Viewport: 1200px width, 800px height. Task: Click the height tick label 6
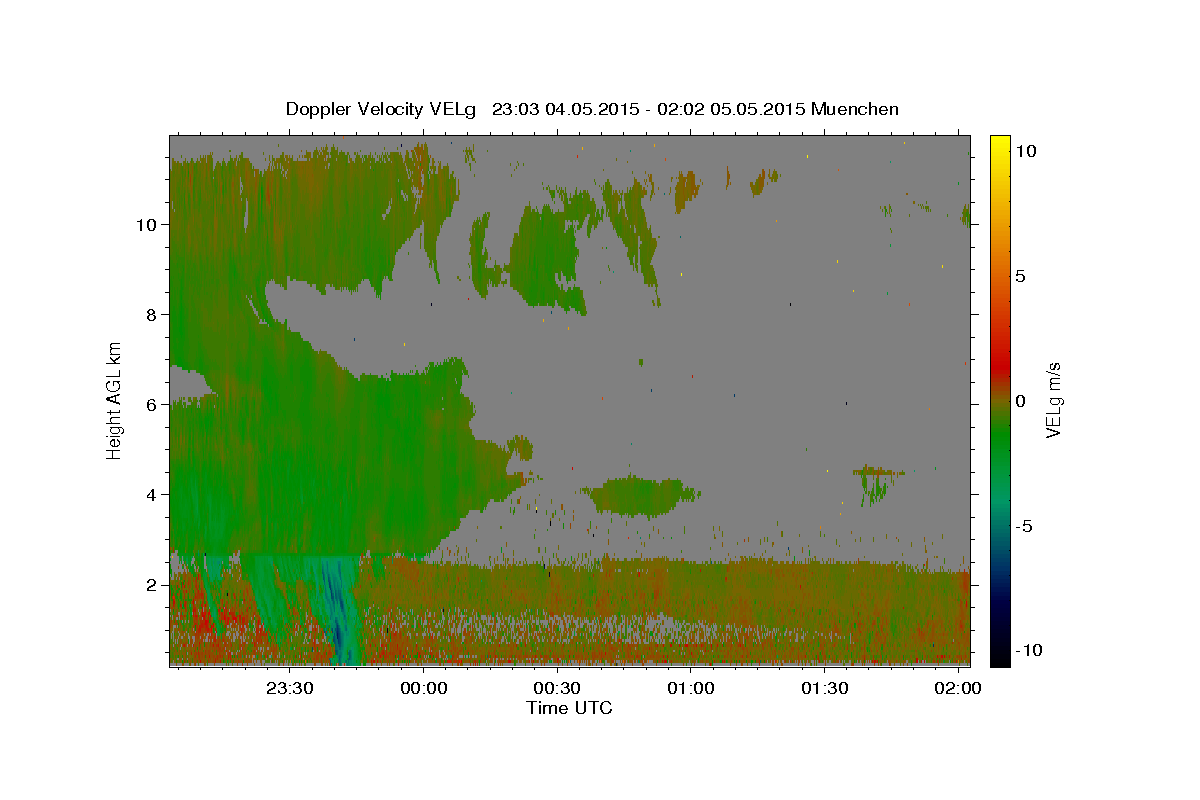(x=150, y=404)
